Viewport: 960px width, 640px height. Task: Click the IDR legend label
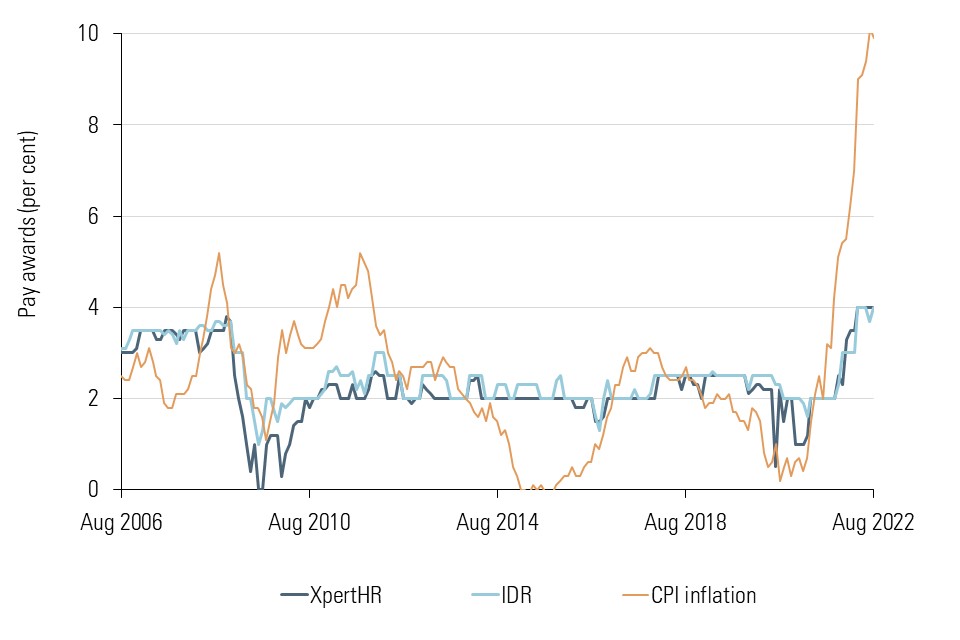tap(516, 595)
